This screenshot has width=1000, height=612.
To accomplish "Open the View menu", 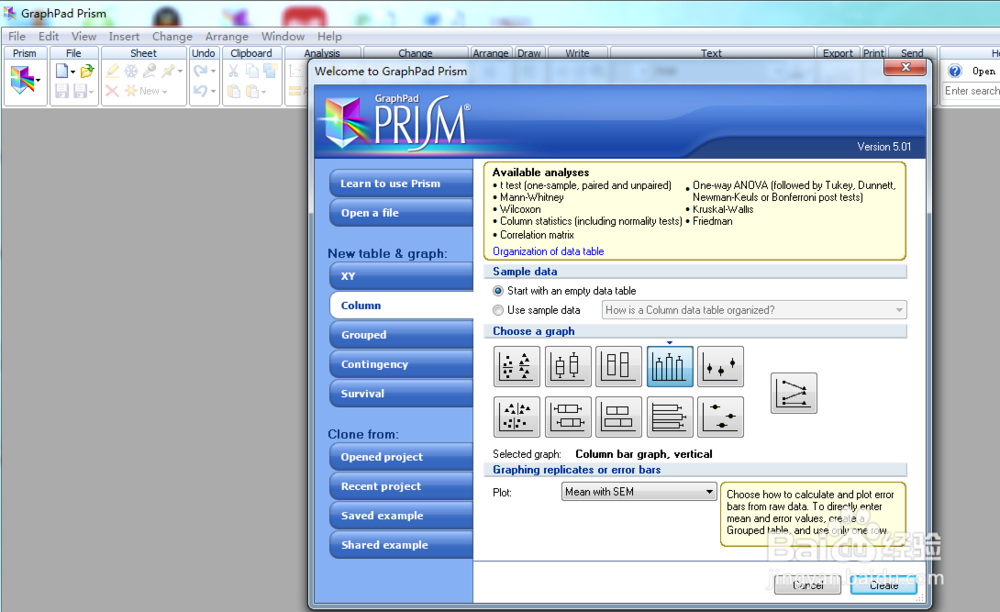I will click(84, 36).
